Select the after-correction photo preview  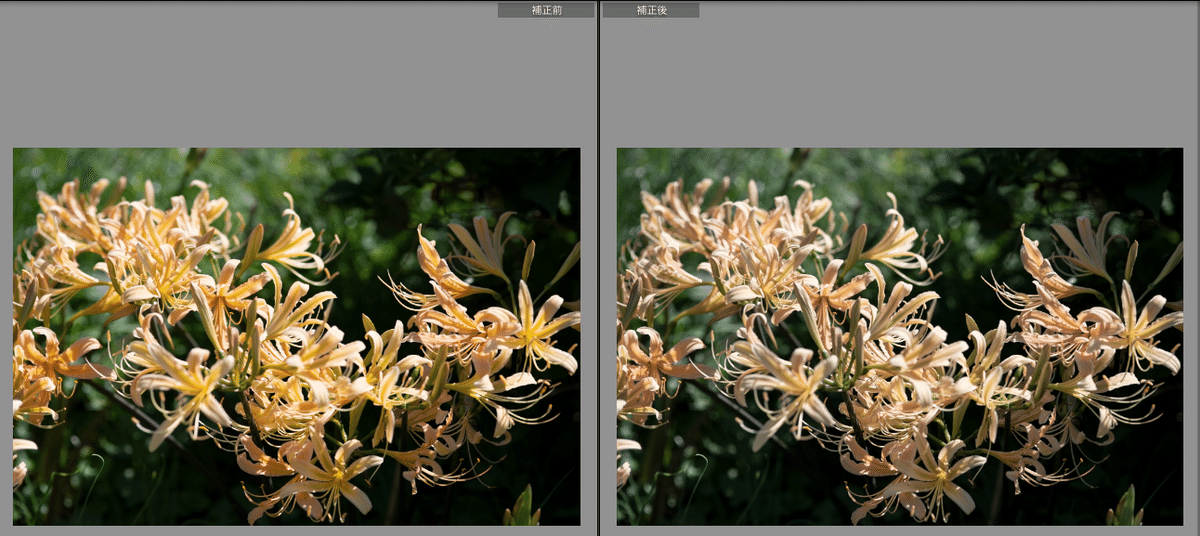(x=899, y=336)
